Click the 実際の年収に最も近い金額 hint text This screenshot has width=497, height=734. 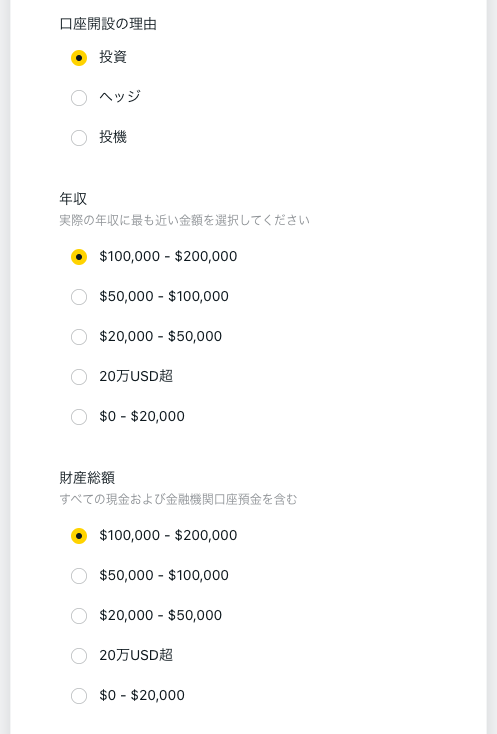point(184,220)
